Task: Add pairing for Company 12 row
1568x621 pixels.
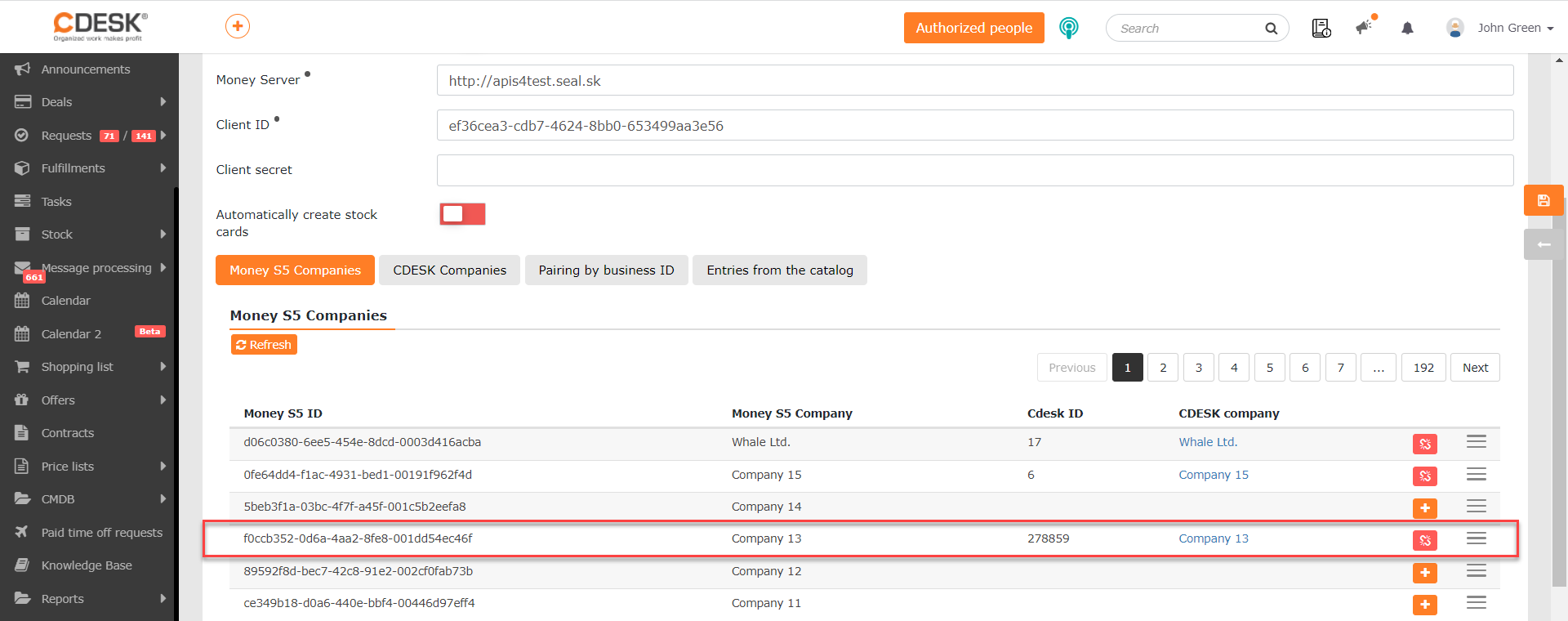Action: pos(1425,573)
